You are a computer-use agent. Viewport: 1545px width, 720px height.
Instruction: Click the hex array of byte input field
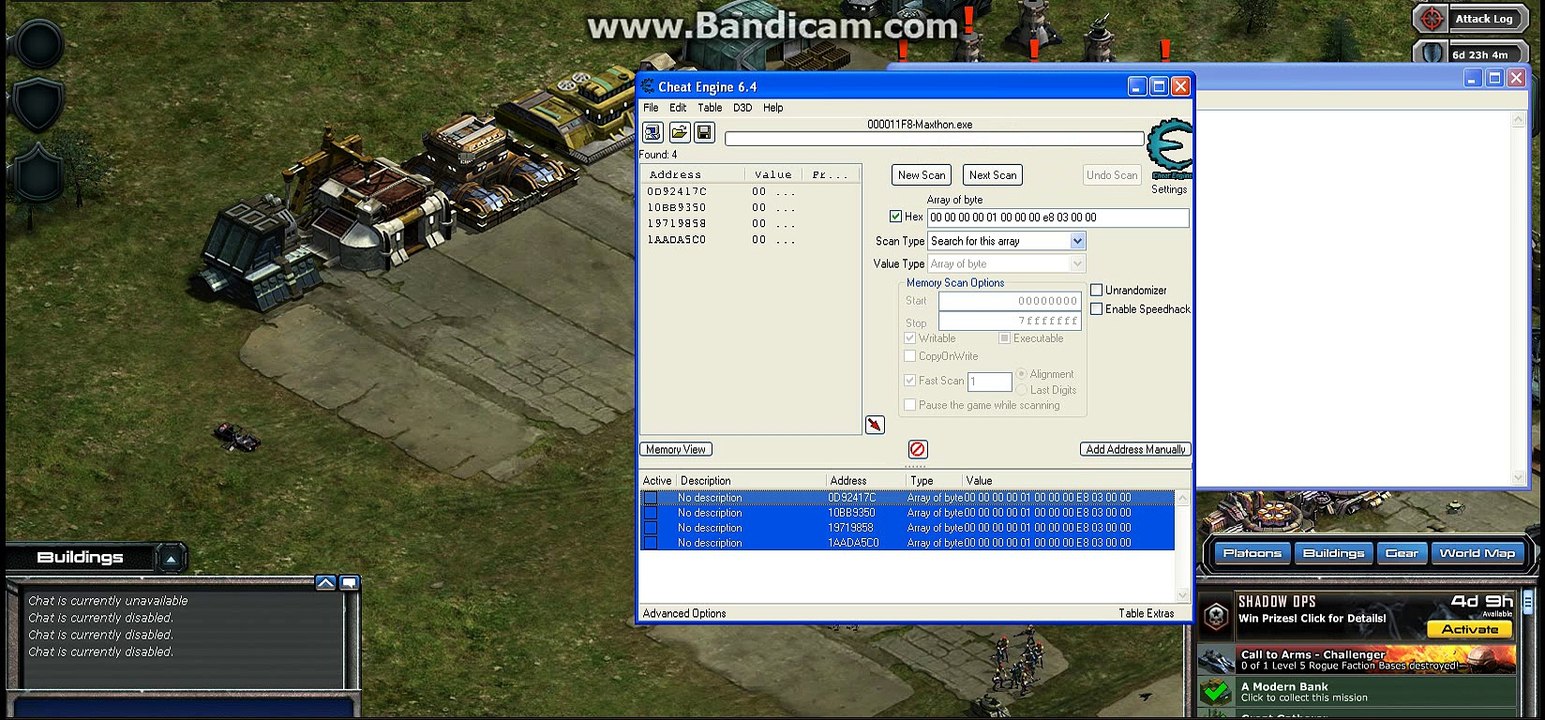pyautogui.click(x=1058, y=217)
